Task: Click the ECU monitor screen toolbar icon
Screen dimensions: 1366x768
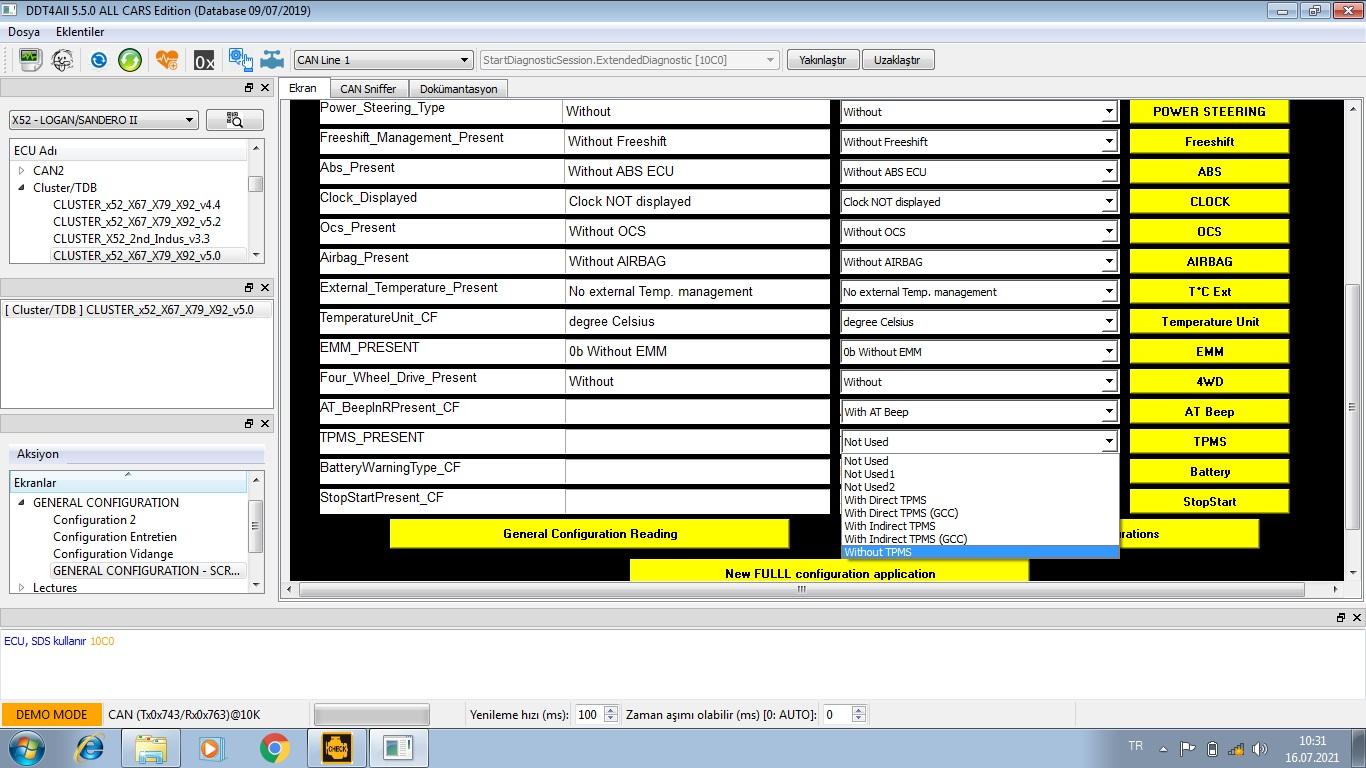Action: pos(29,60)
